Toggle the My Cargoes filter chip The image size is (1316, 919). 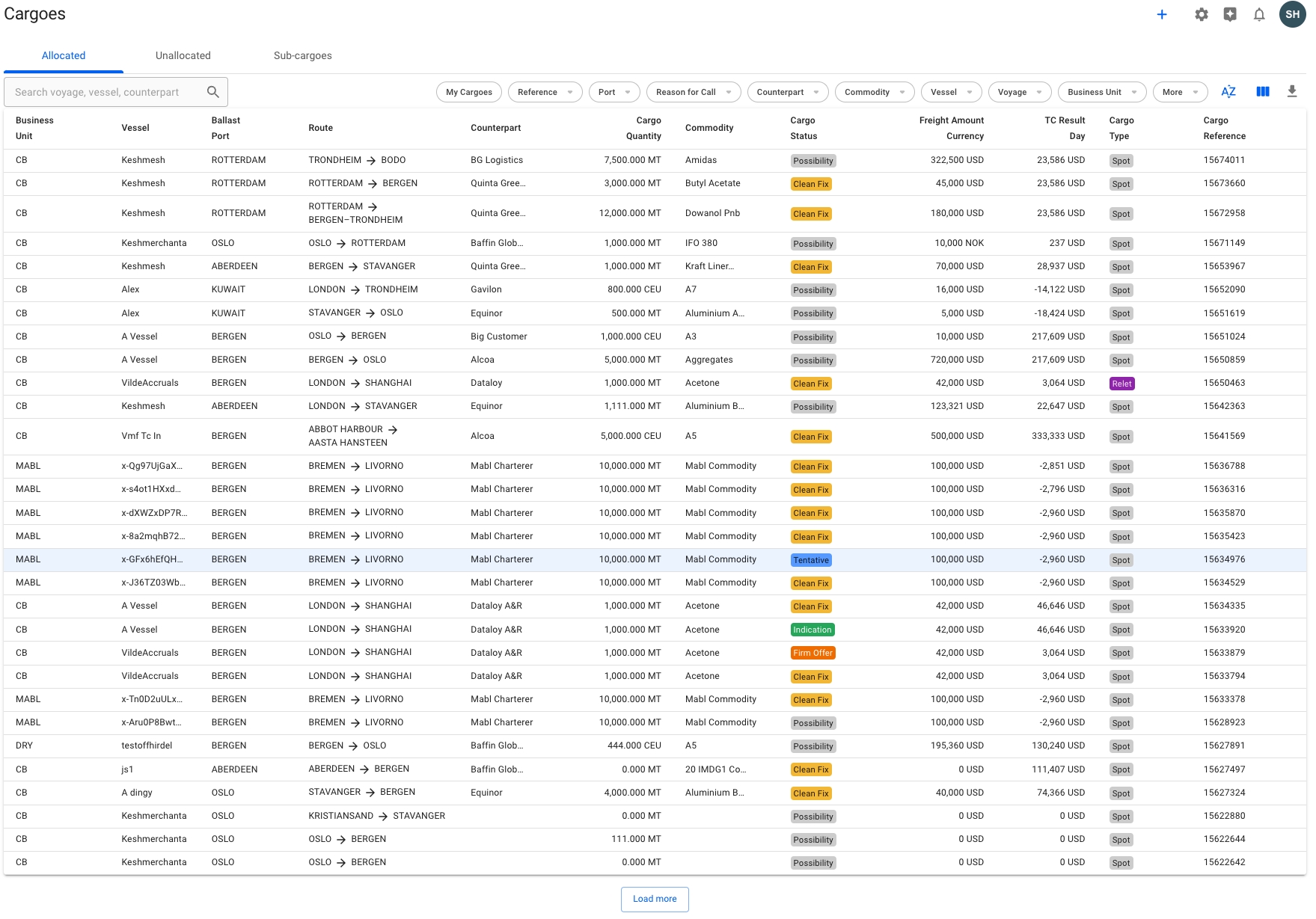[x=469, y=92]
